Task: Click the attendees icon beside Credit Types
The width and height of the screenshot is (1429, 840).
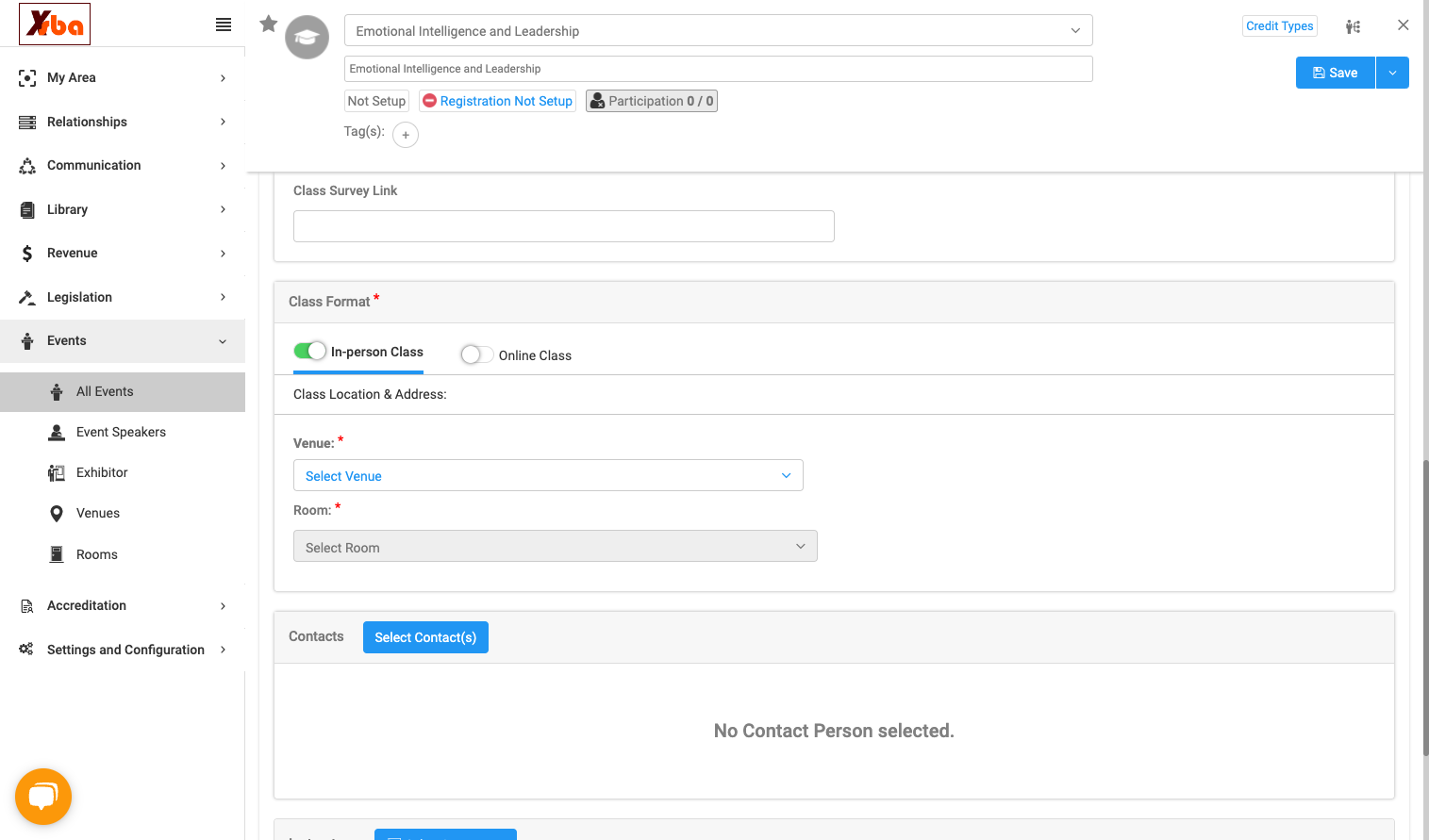Action: click(x=1353, y=26)
